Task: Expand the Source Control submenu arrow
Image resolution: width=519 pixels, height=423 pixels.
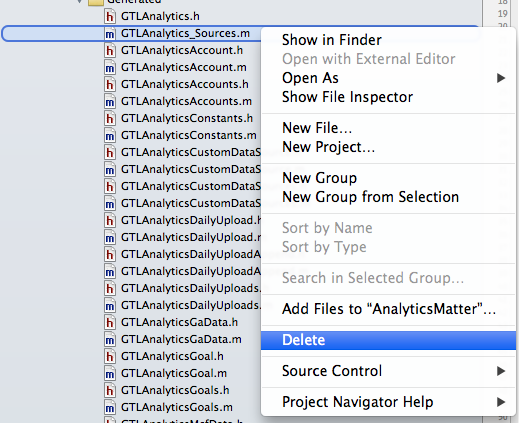Action: pos(501,371)
